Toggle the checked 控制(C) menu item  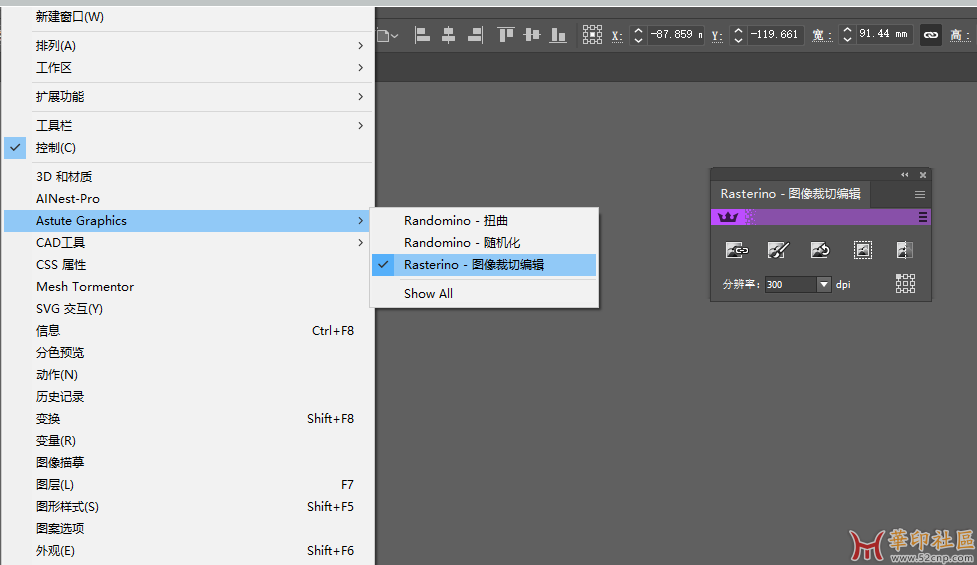coord(188,148)
